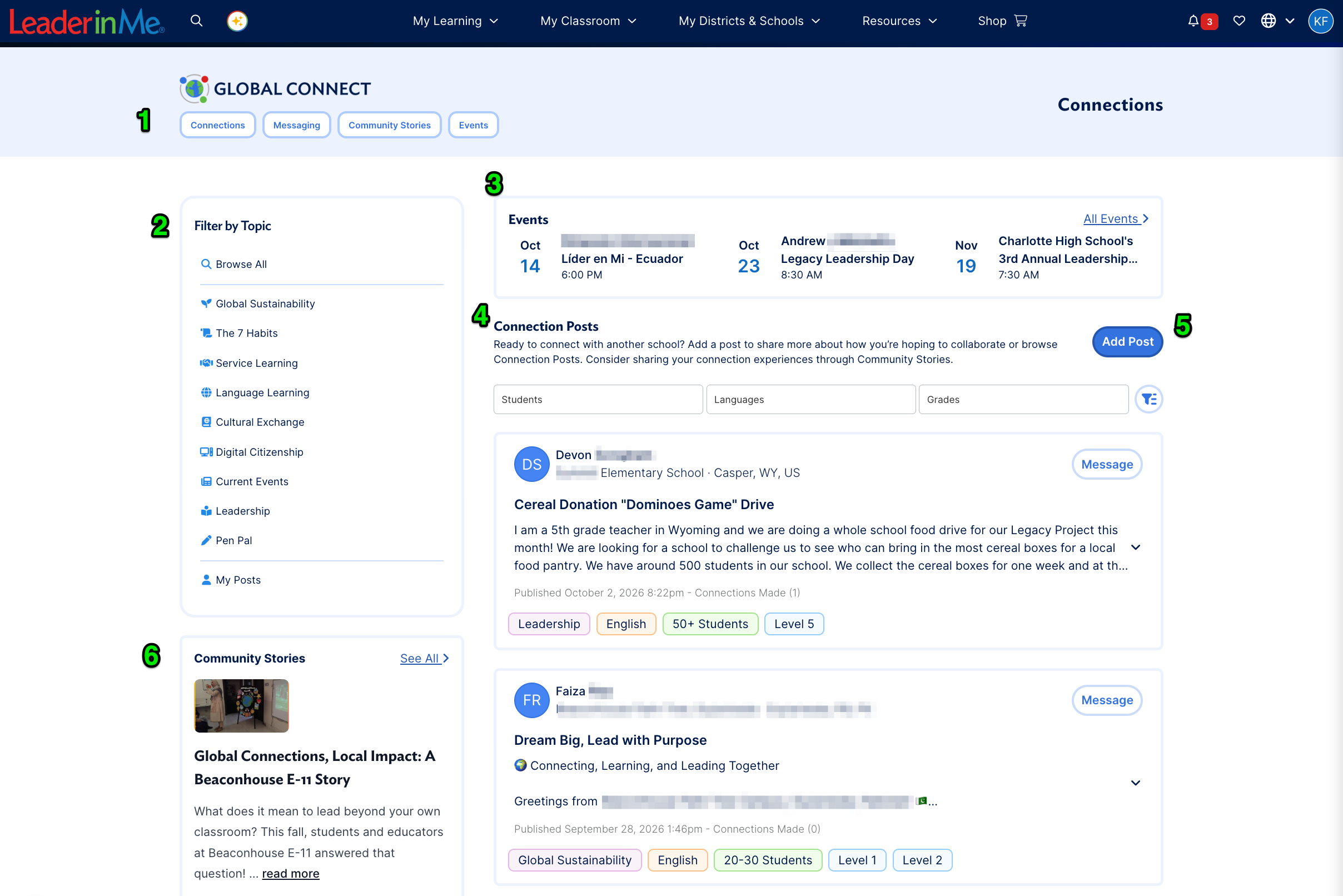The height and width of the screenshot is (896, 1343).
Task: Filter by Language Learning topic
Action: tap(255, 392)
